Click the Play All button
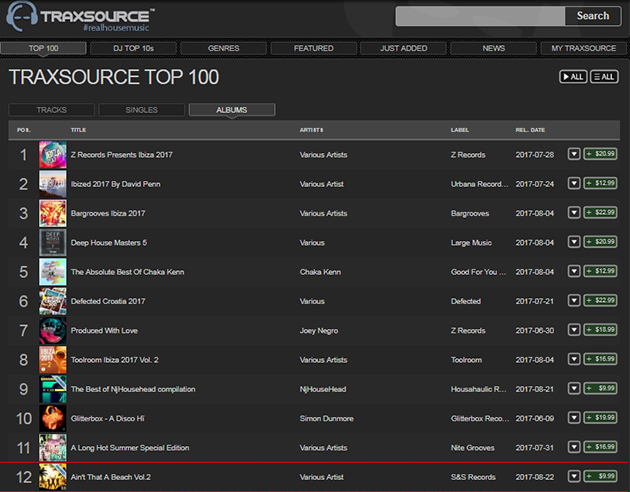This screenshot has height=492, width=630. click(573, 77)
